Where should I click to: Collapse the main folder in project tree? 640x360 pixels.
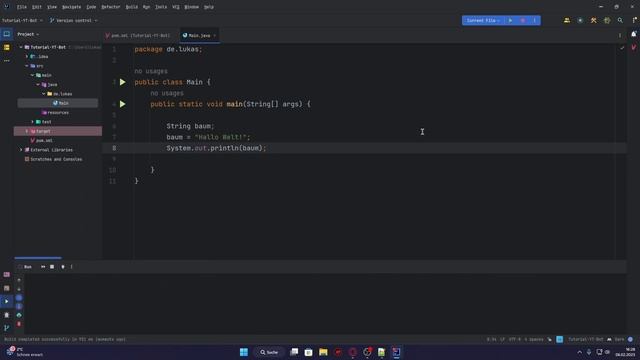click(33, 75)
